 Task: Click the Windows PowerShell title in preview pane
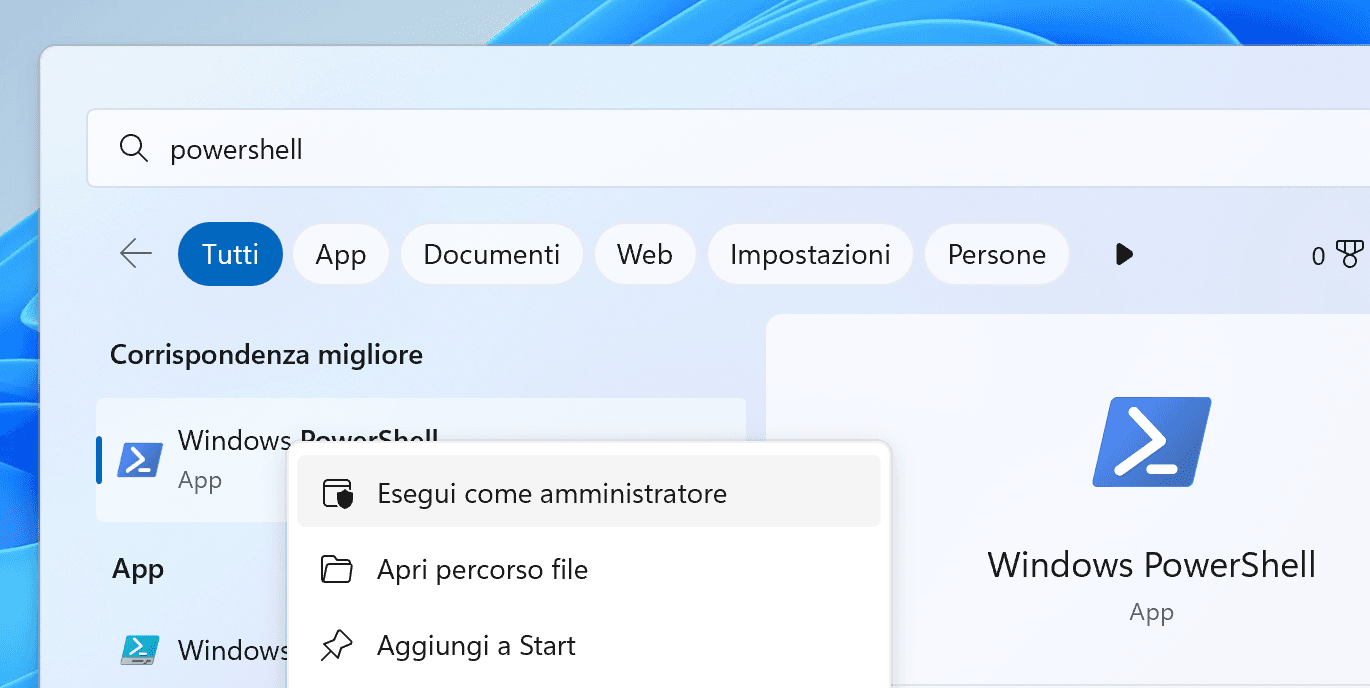[1152, 565]
